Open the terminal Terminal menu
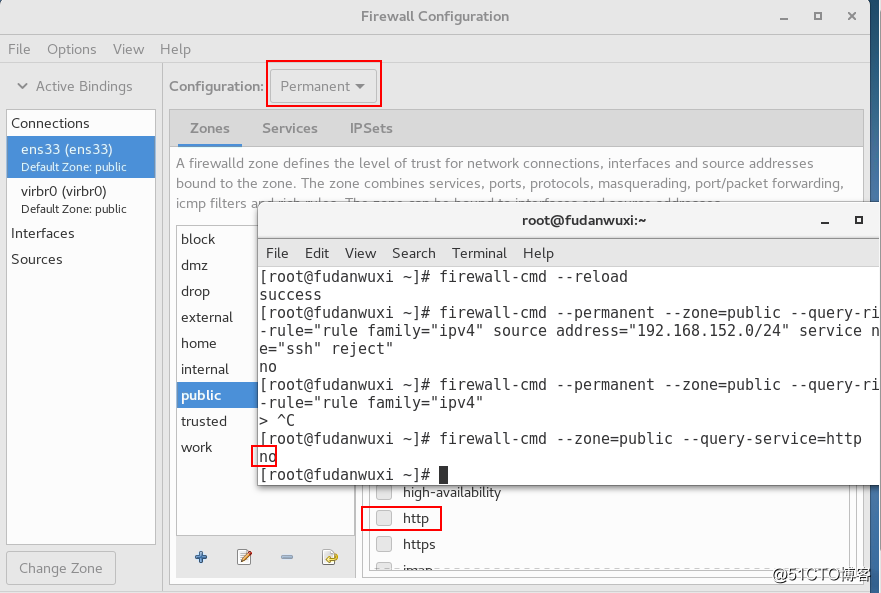This screenshot has height=593, width=881. click(479, 254)
